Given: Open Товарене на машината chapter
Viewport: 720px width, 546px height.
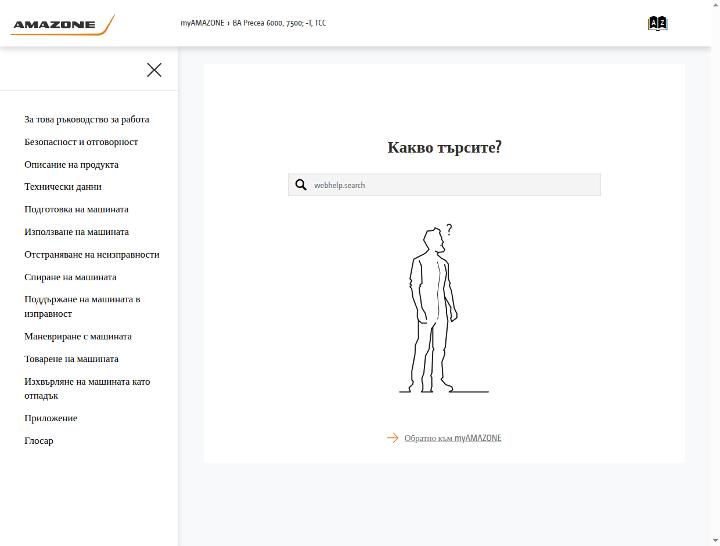Looking at the screenshot, I should [x=71, y=359].
